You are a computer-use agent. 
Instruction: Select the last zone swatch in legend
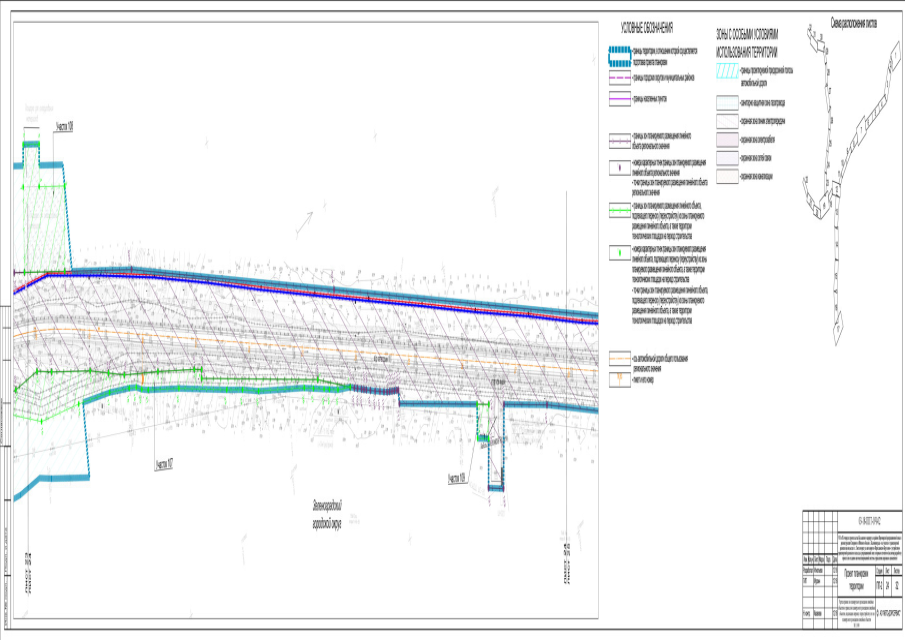coord(726,176)
